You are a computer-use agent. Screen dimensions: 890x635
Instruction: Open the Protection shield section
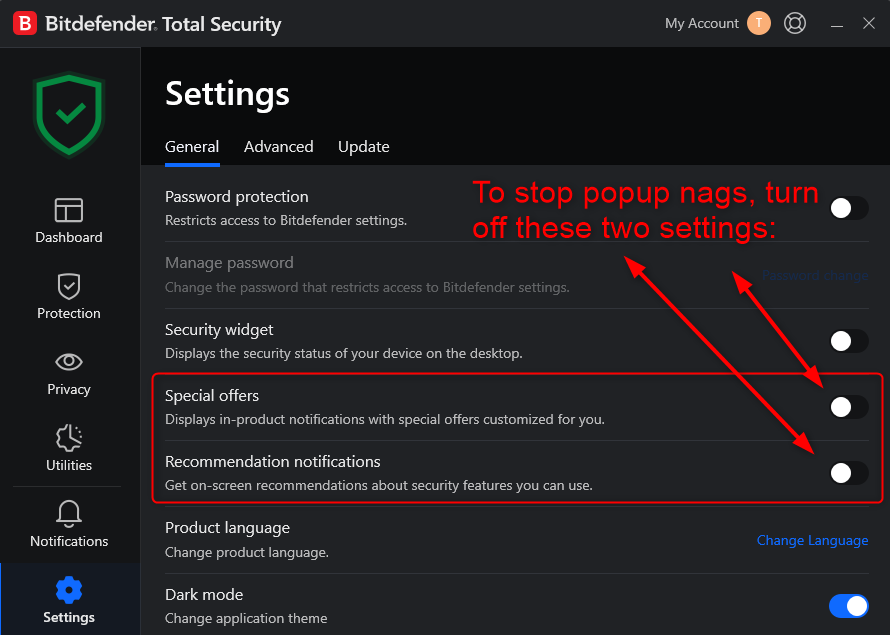point(69,297)
